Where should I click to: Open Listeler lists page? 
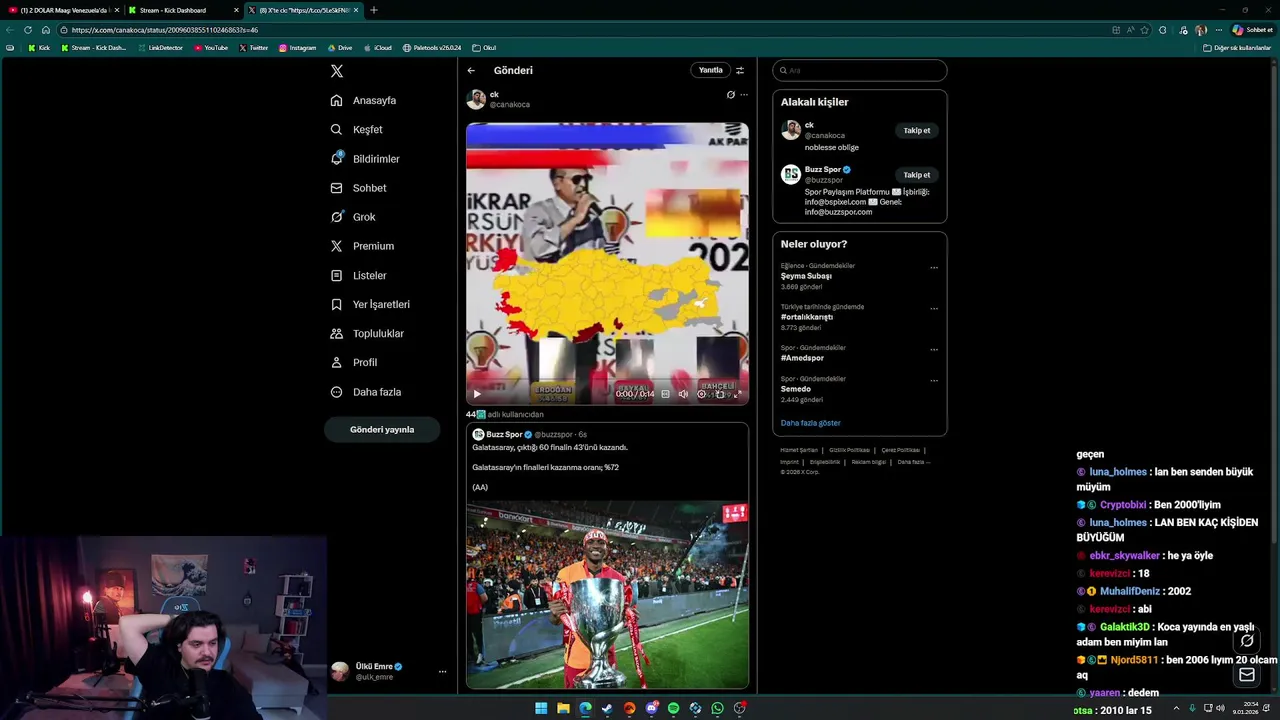[x=359, y=275]
